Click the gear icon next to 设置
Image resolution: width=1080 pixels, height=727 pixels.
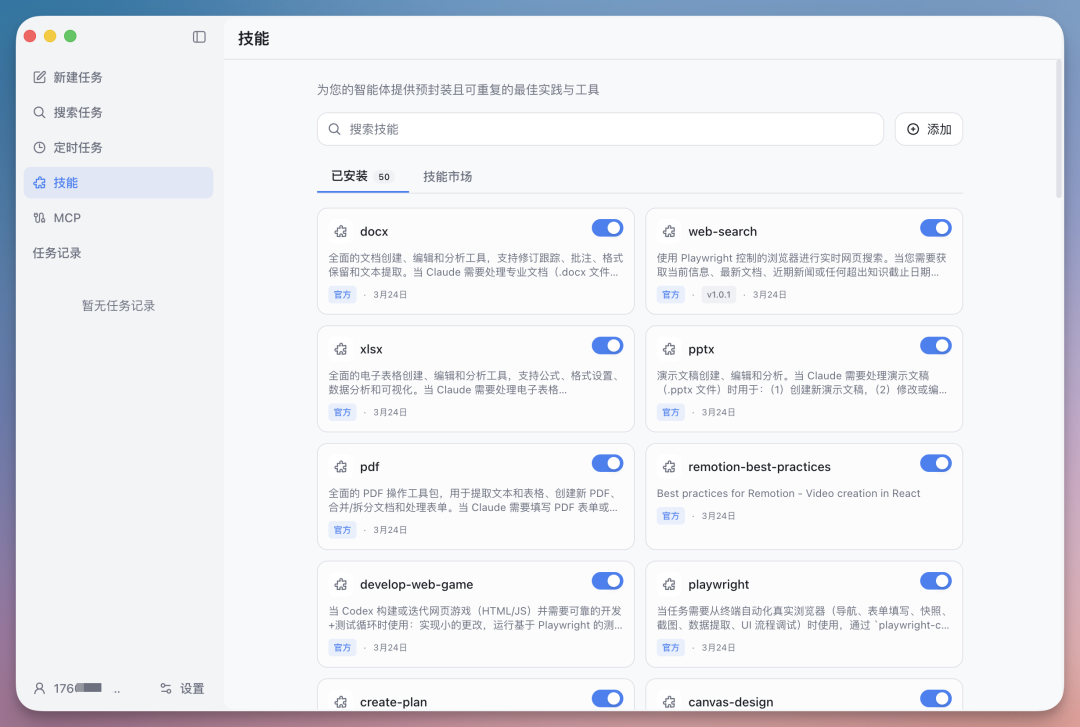(x=166, y=688)
